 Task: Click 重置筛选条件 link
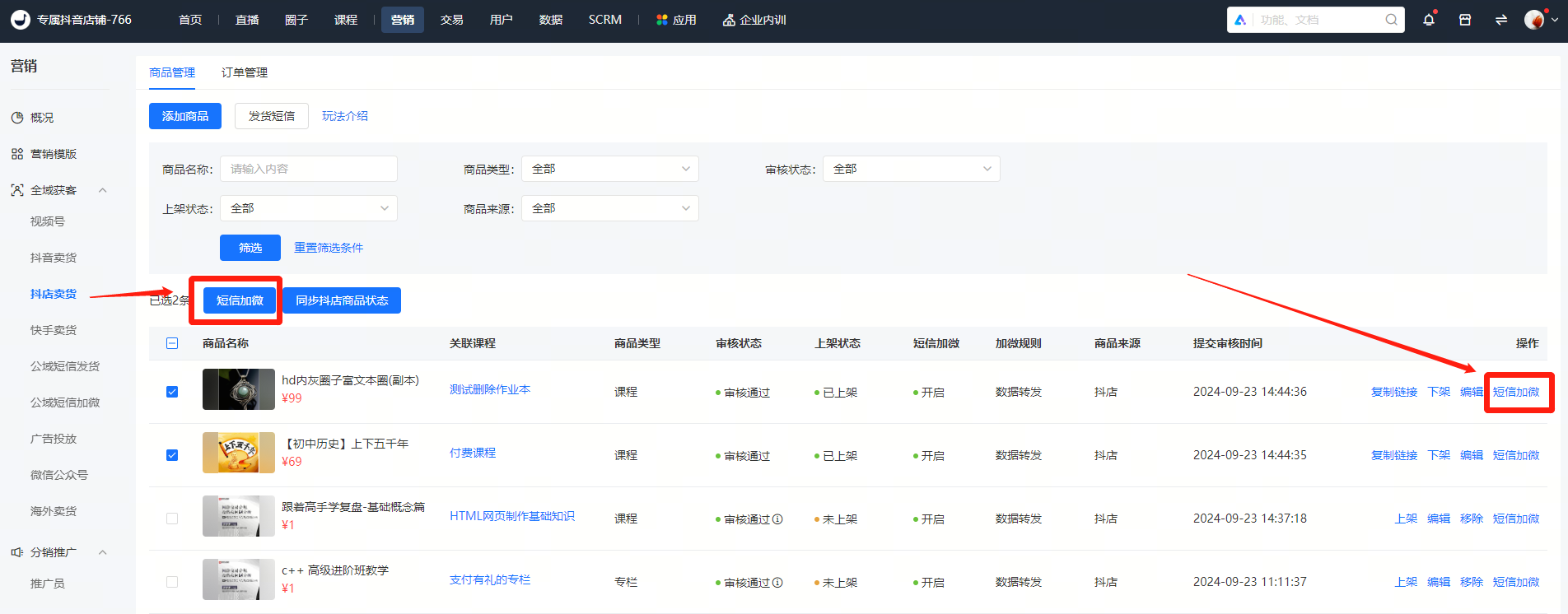click(329, 248)
